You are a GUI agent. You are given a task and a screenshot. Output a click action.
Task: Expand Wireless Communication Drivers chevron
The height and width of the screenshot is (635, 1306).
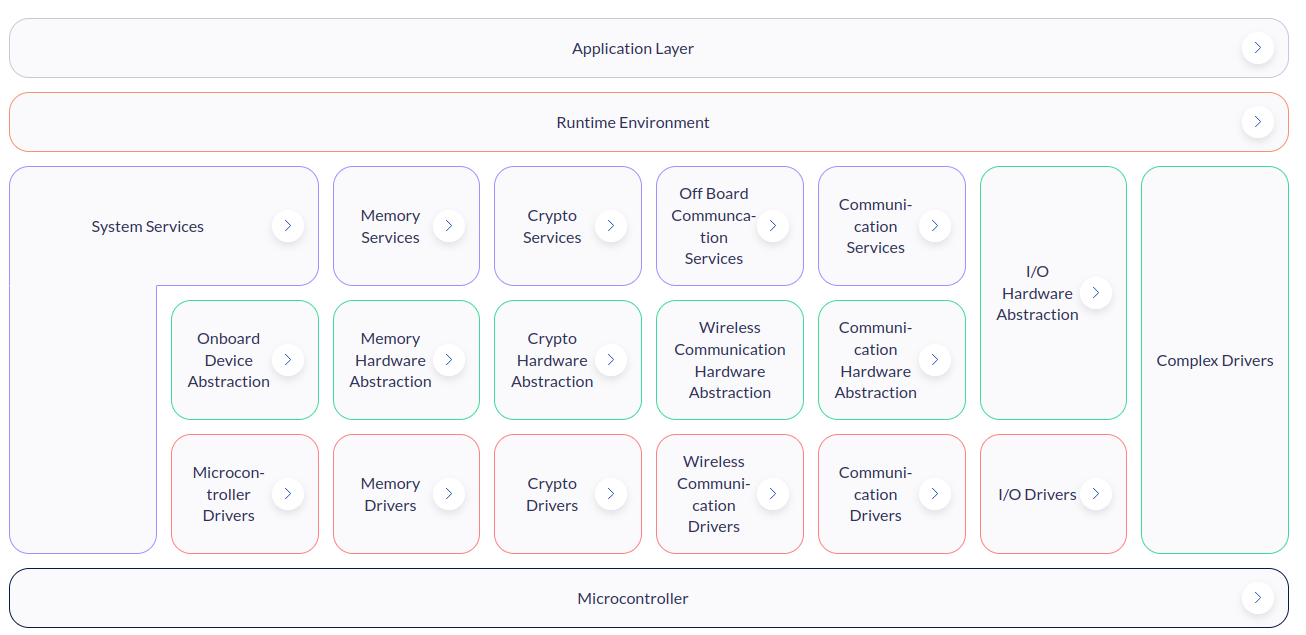click(x=772, y=494)
